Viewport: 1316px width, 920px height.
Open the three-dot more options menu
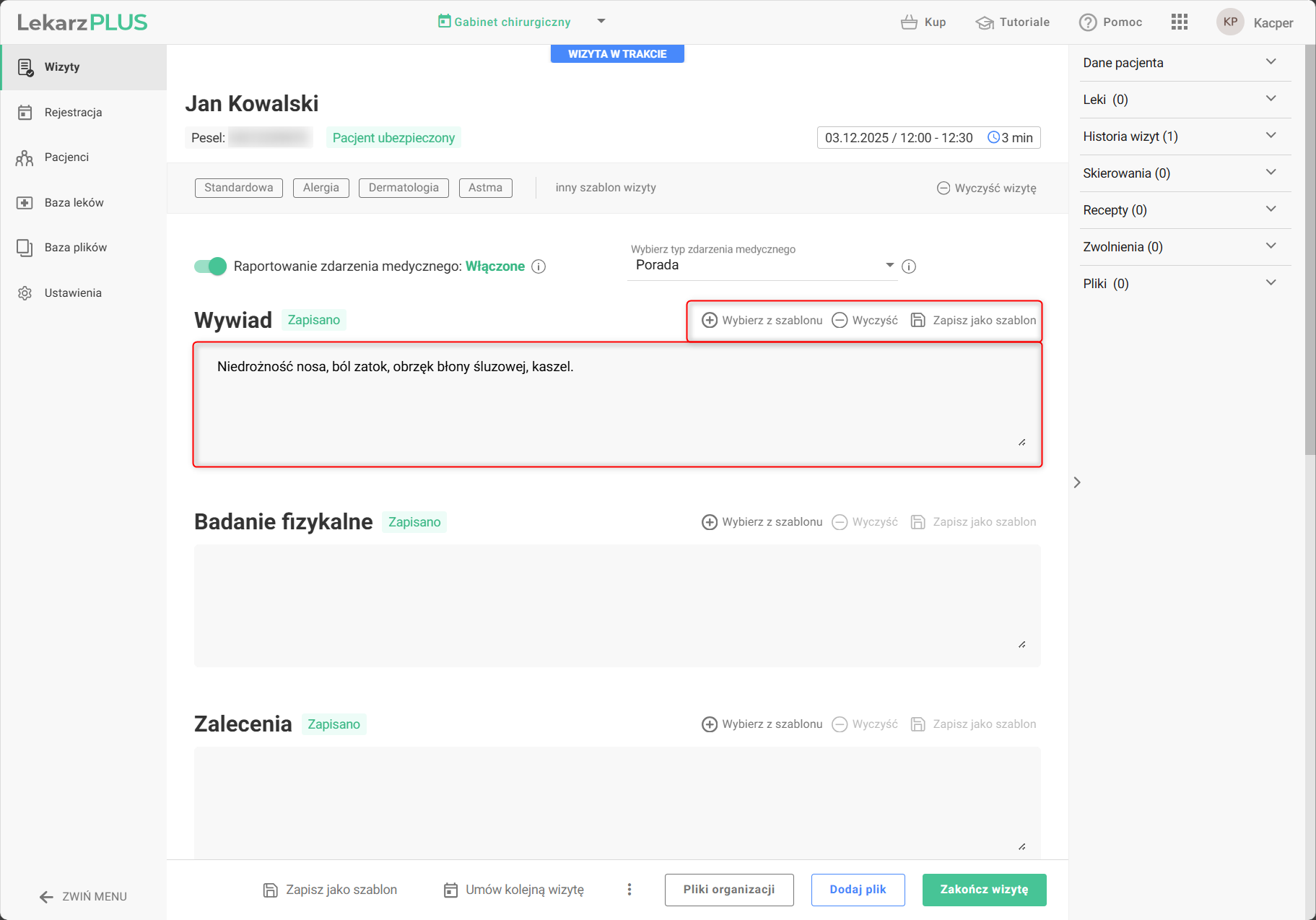pyautogui.click(x=629, y=890)
